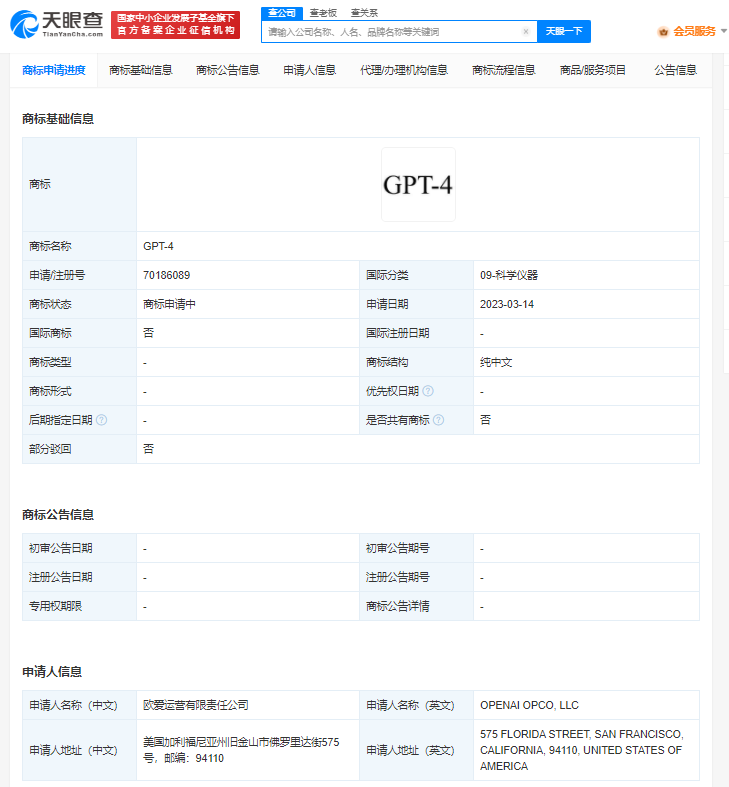
Task: Click the 注册公告期号 label cell
Action: click(x=416, y=577)
